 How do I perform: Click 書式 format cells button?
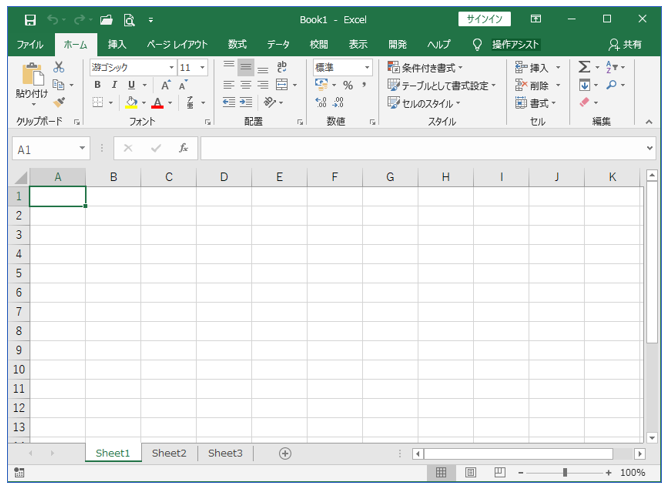535,103
